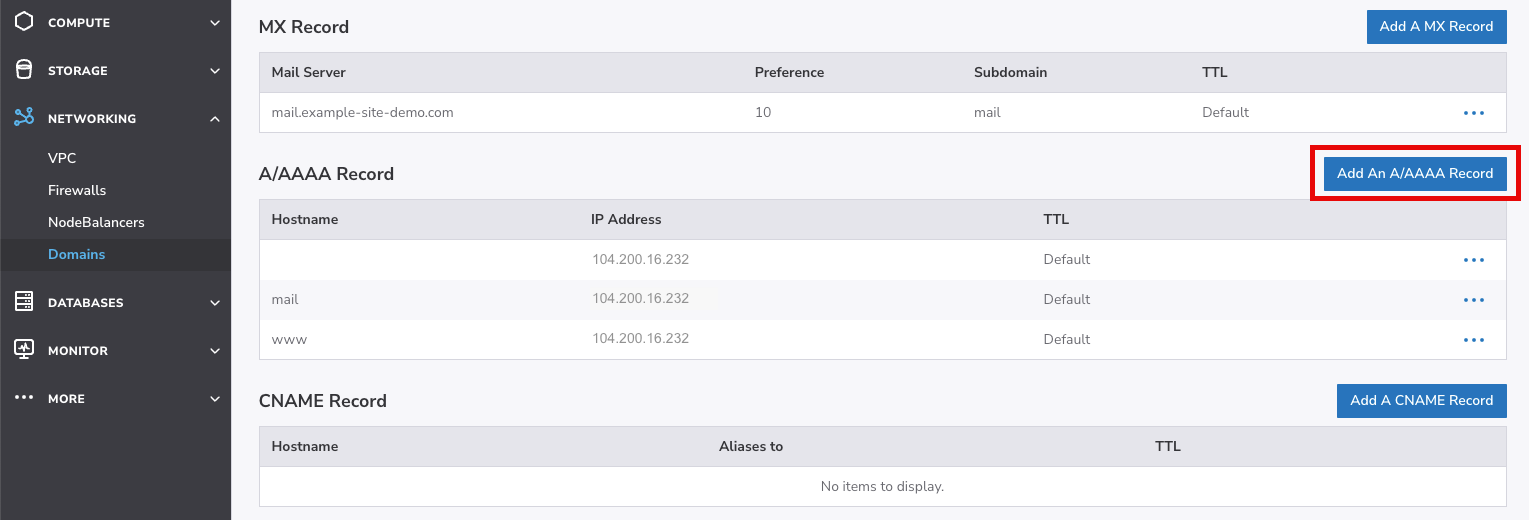Select the Domains sidebar item
This screenshot has width=1529, height=520.
[x=77, y=254]
